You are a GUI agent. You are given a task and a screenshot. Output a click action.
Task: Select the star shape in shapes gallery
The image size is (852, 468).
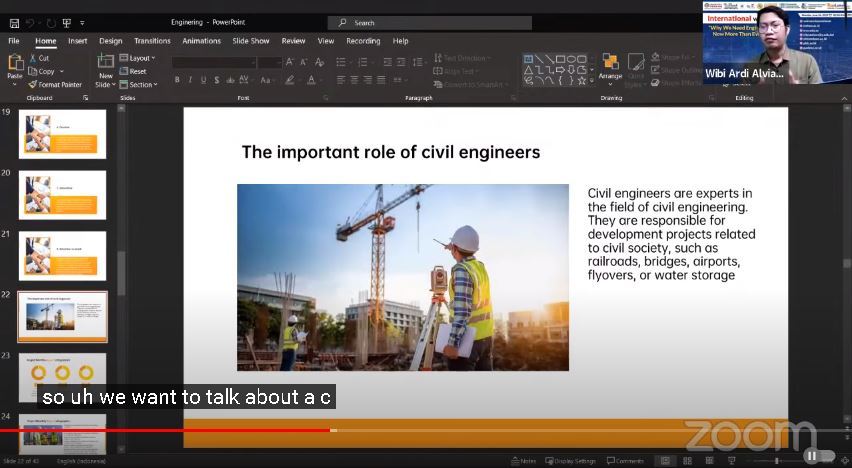(581, 80)
